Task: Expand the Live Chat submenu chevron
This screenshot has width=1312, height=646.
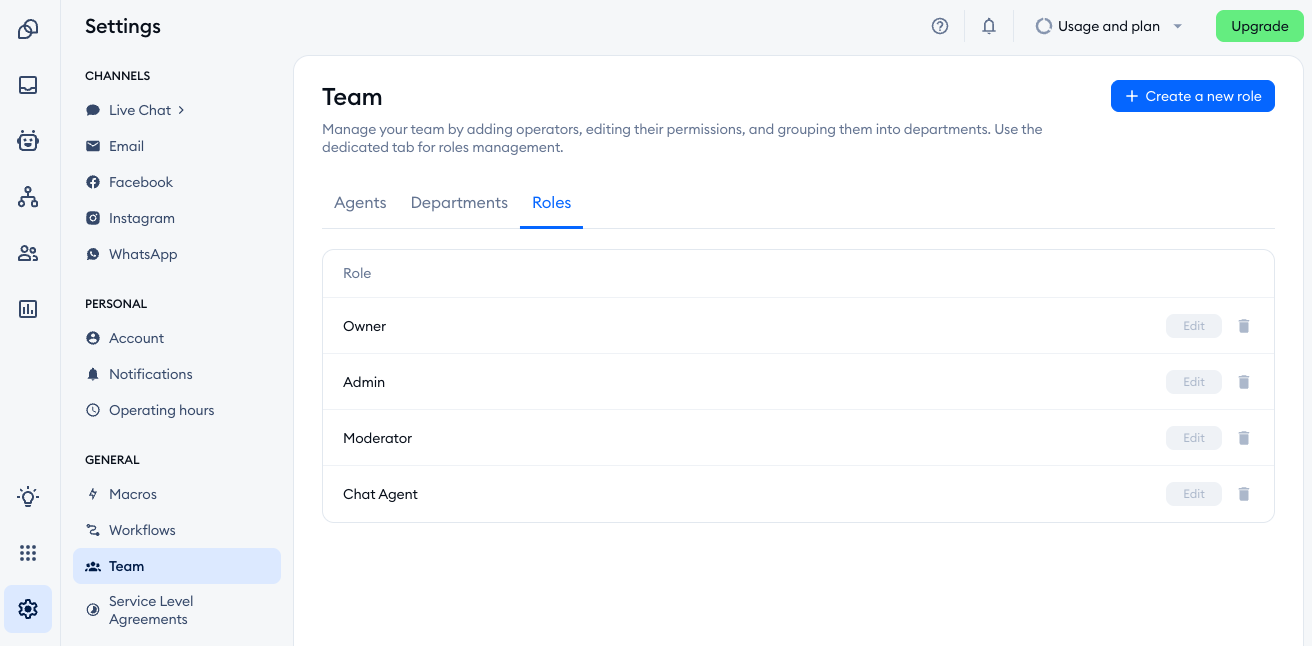Action: (x=181, y=110)
